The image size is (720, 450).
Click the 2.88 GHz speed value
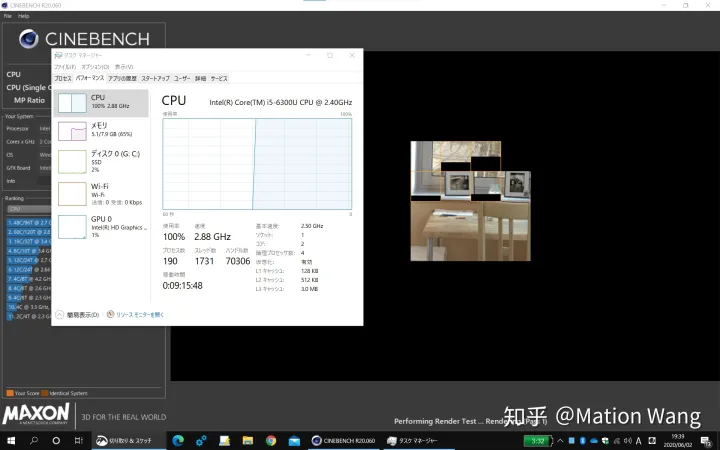(x=212, y=237)
